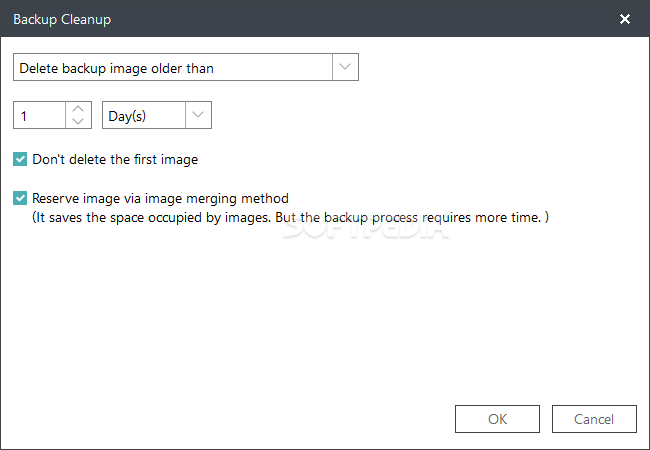
Task: Increase the day count with the up arrow
Action: pos(79,109)
